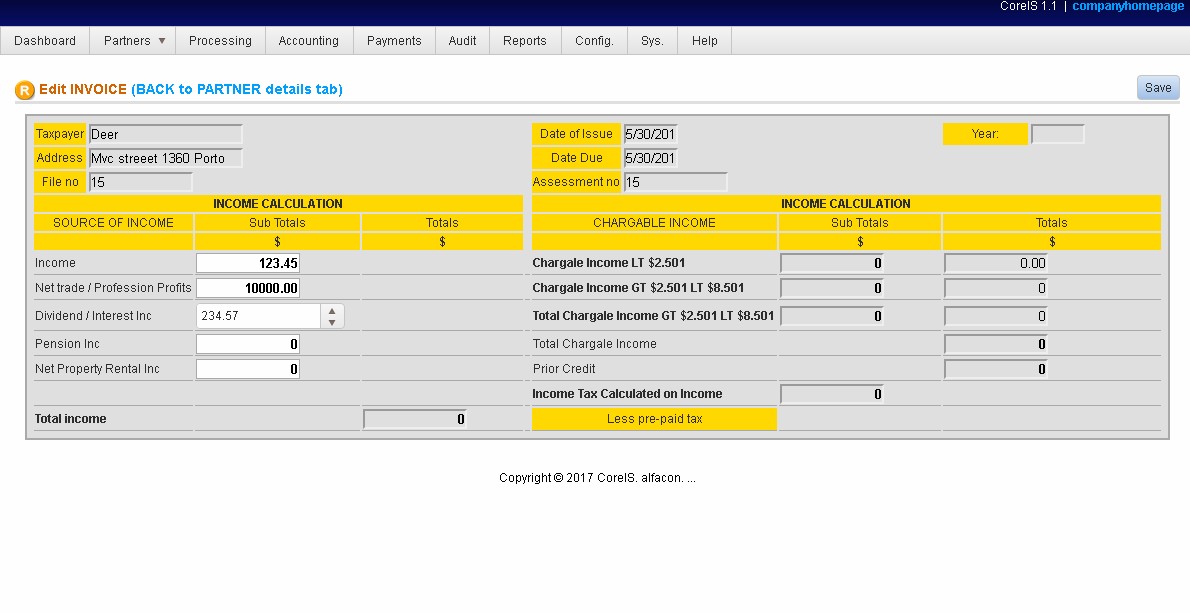Open the Help menu
The image size is (1190, 613).
click(x=704, y=41)
